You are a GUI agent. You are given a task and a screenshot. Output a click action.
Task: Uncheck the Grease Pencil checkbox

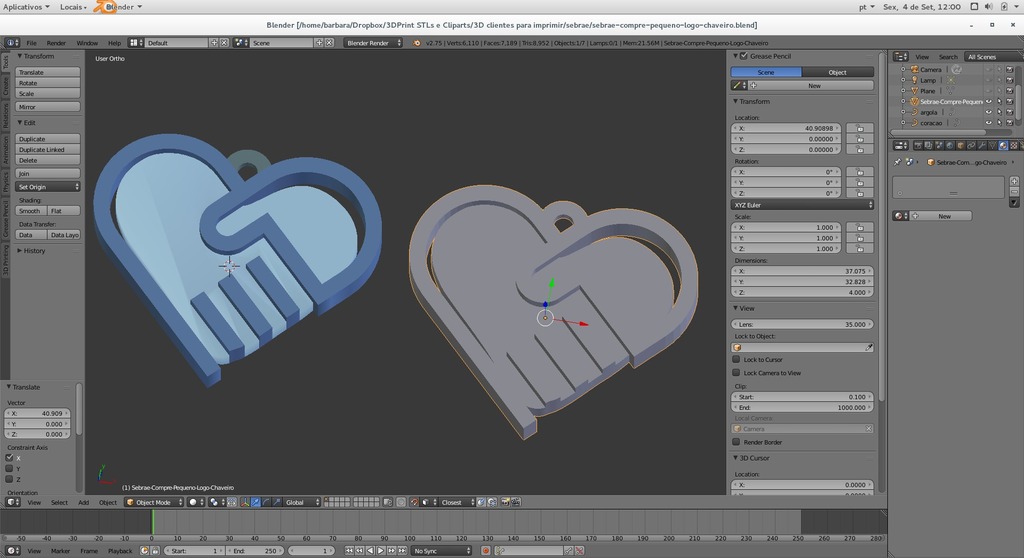pyautogui.click(x=744, y=56)
